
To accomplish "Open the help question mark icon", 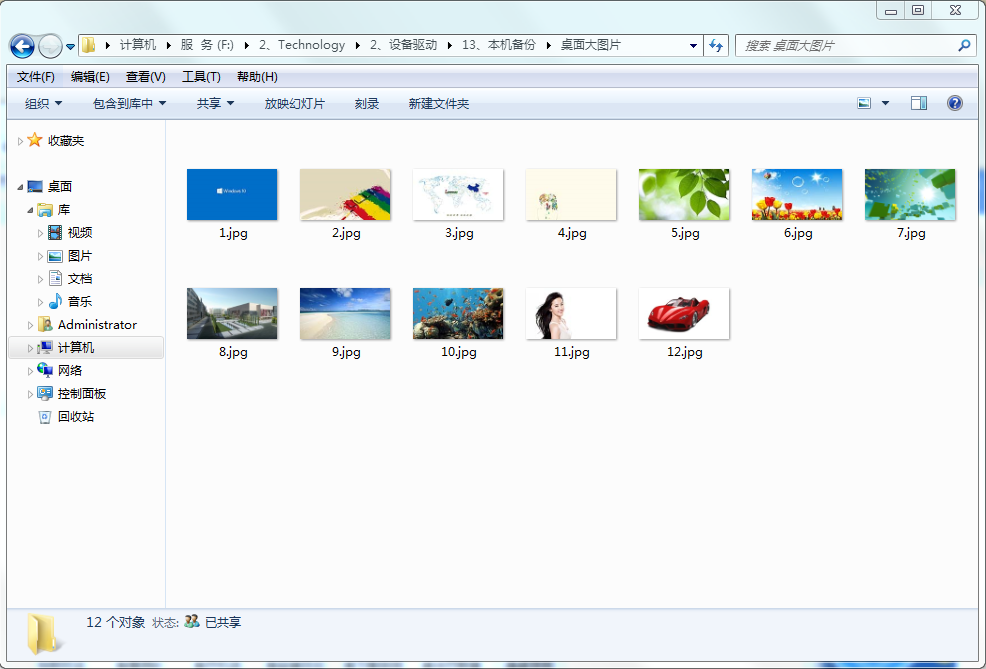I will click(954, 103).
